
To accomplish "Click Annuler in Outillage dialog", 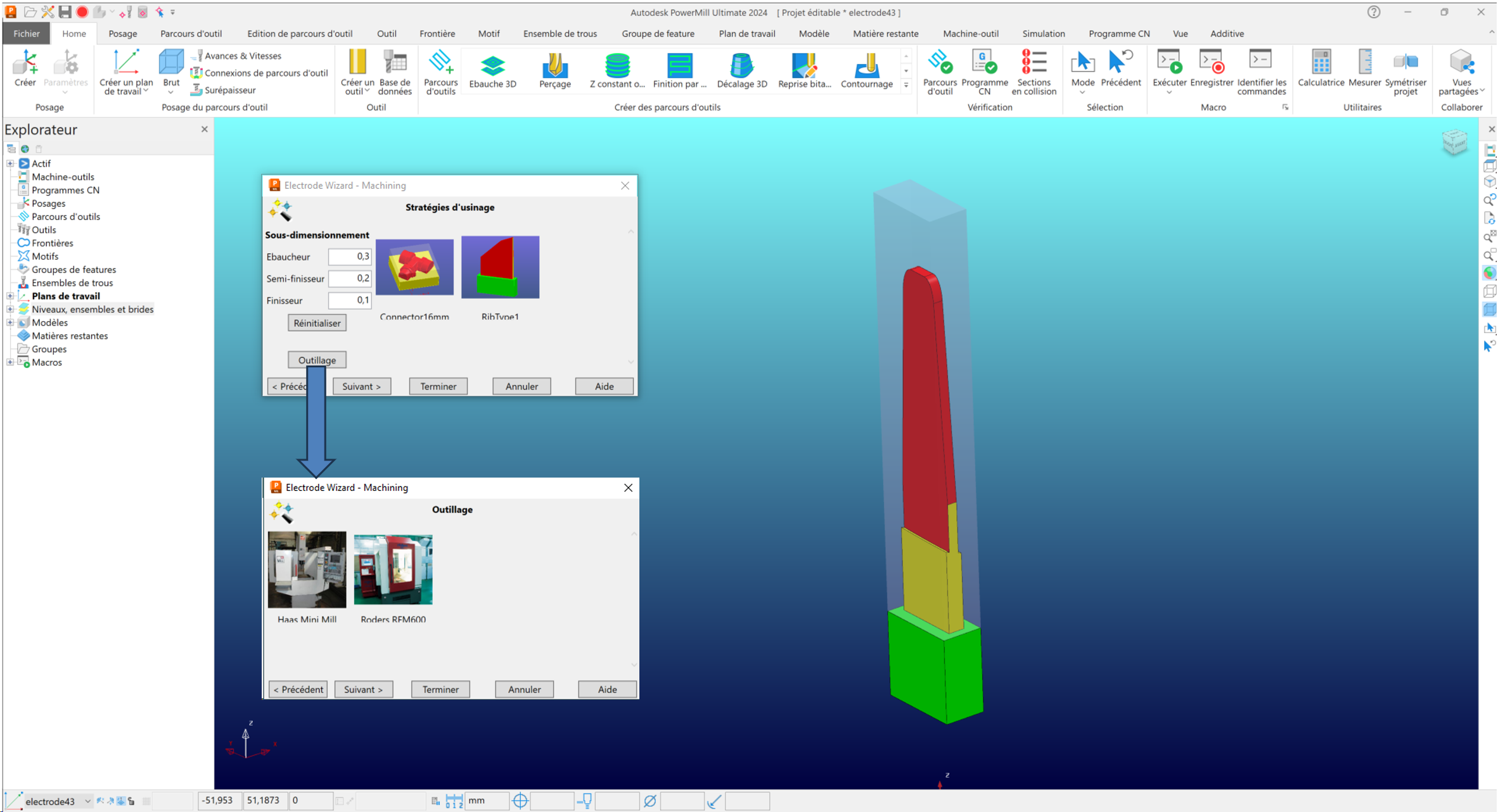I will point(524,689).
